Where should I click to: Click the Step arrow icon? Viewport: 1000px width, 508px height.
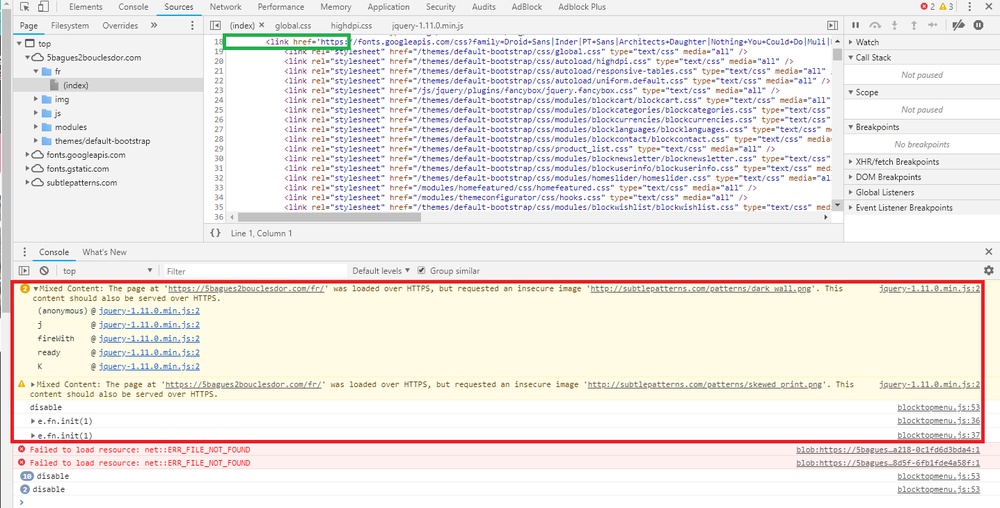click(x=932, y=25)
